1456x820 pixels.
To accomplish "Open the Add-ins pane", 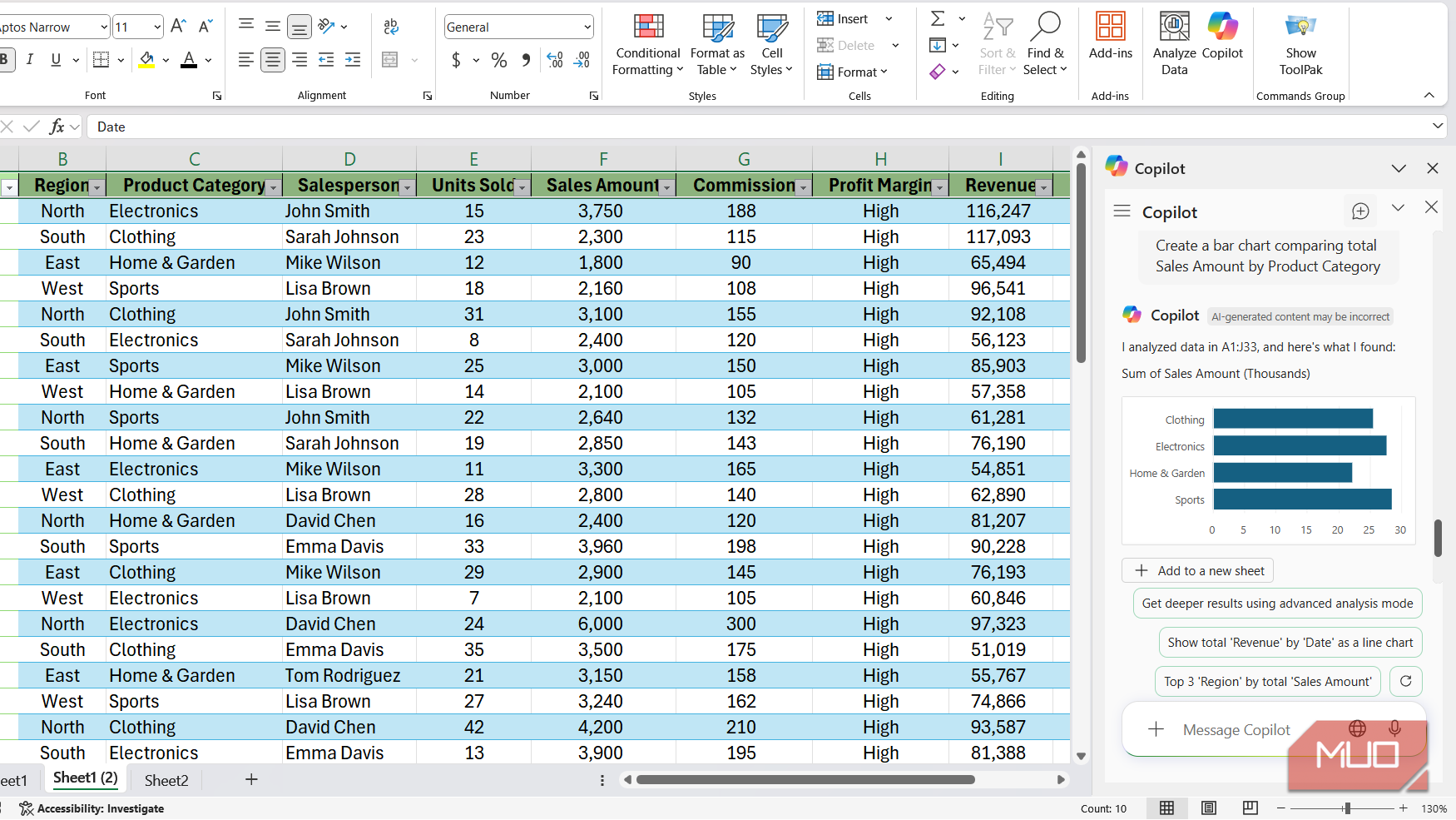I will 1111,36.
